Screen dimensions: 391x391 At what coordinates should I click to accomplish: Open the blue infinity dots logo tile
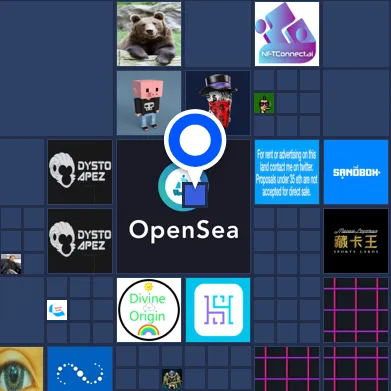pyautogui.click(x=80, y=369)
